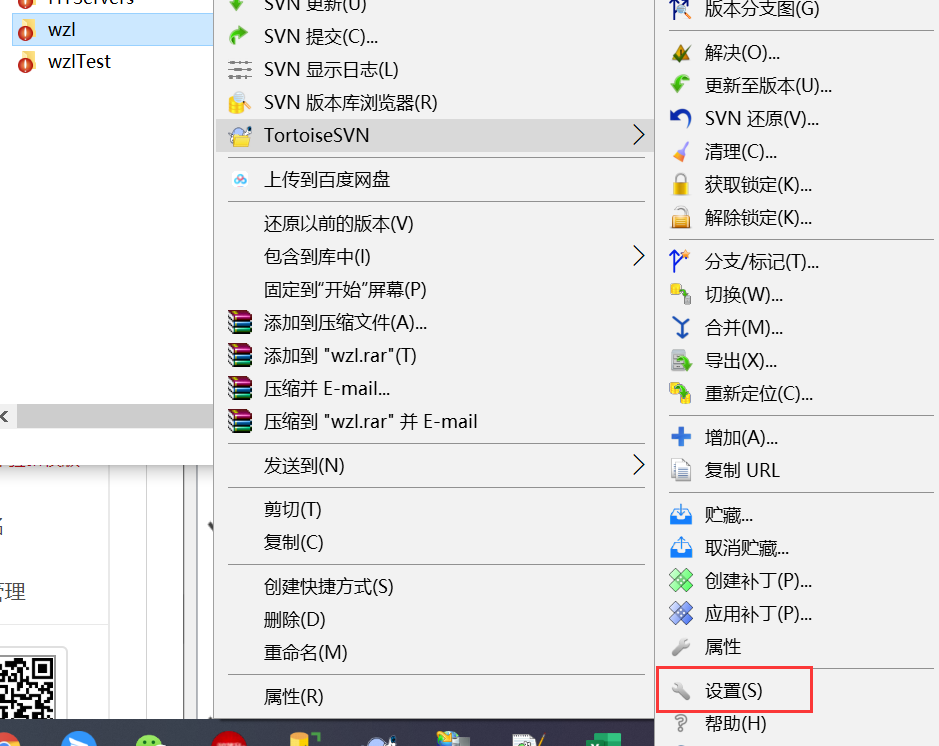Click the QR code image
Screen dimensions: 939x746
28,687
